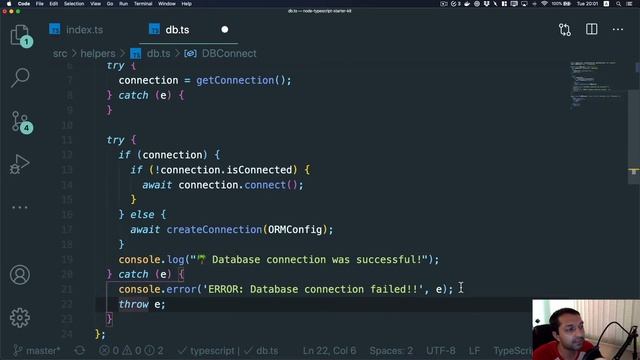Open the Selection menu
The height and width of the screenshot is (360, 640).
point(74,4)
